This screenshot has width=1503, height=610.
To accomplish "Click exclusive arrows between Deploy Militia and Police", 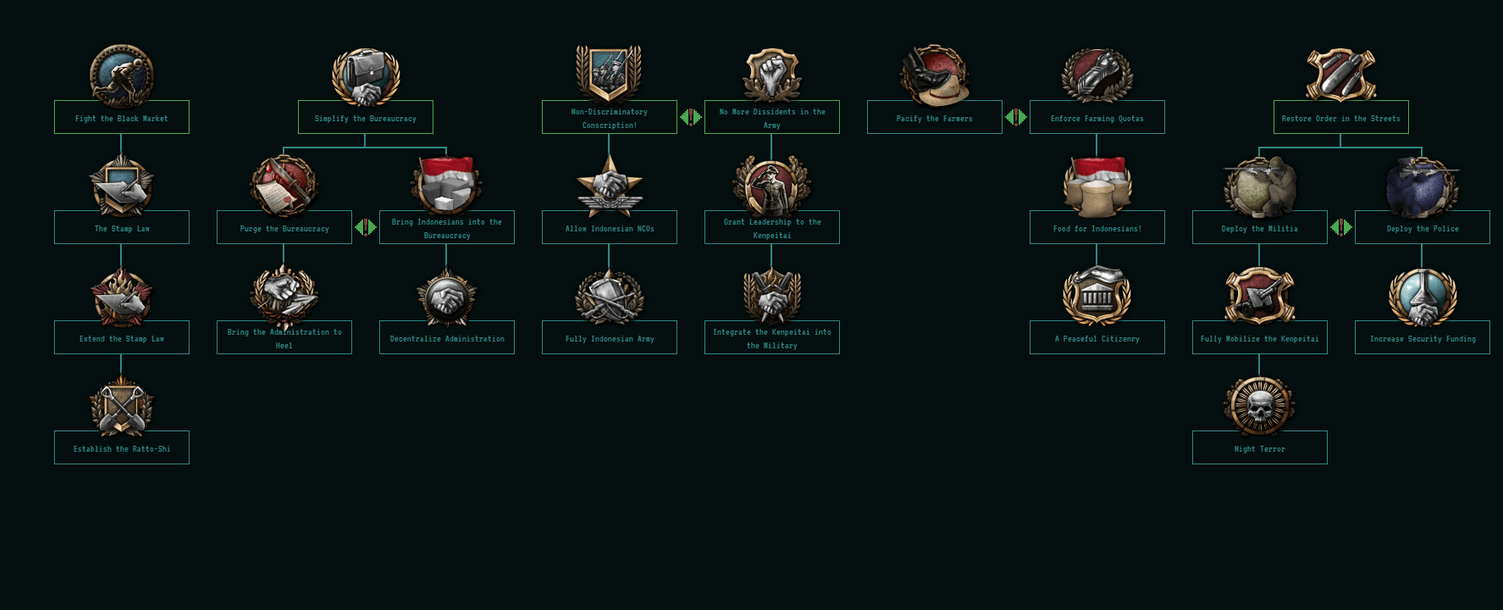I will tap(1341, 228).
